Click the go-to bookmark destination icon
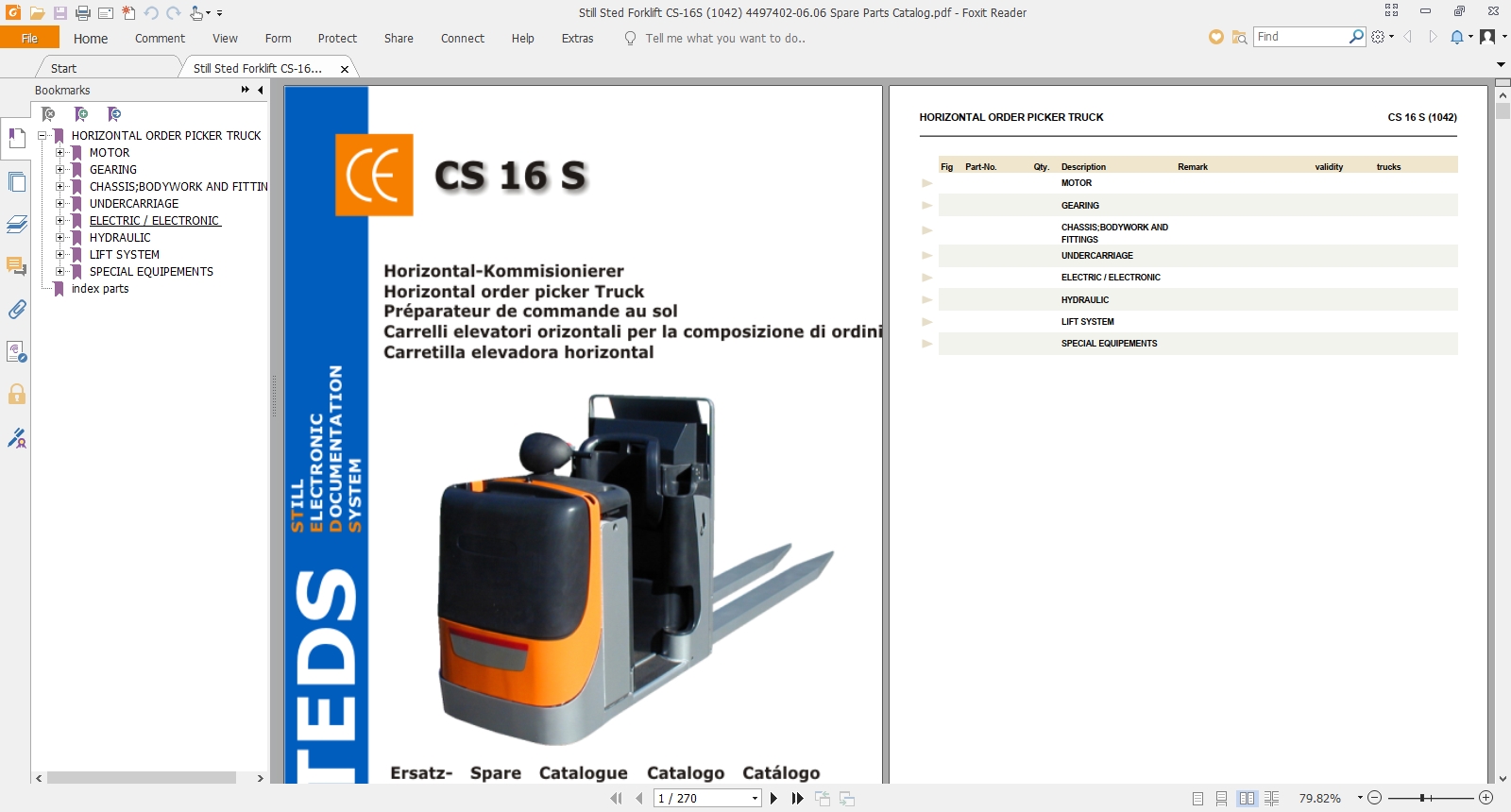 coord(114,114)
